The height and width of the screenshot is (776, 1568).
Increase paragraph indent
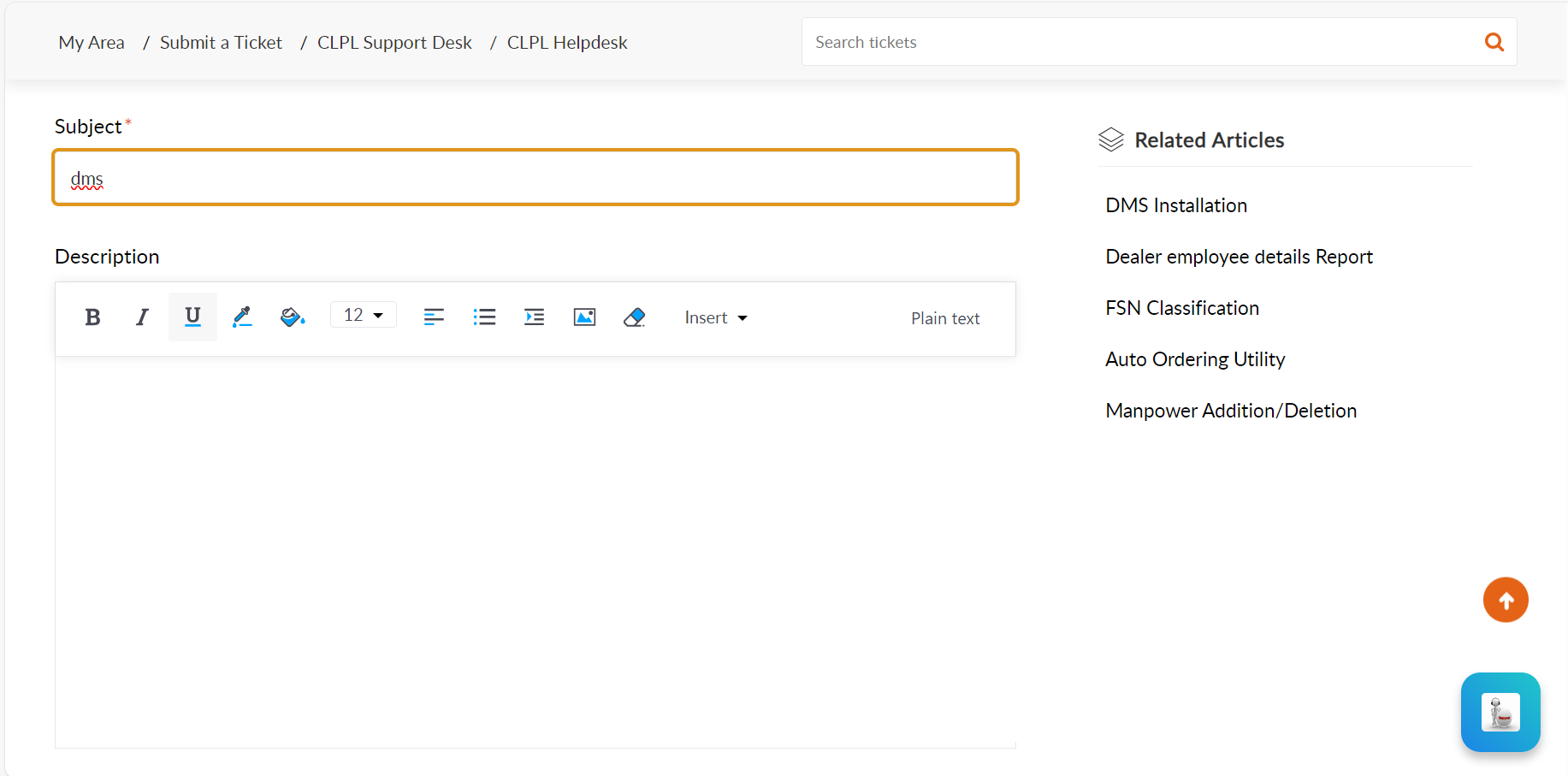pos(534,317)
